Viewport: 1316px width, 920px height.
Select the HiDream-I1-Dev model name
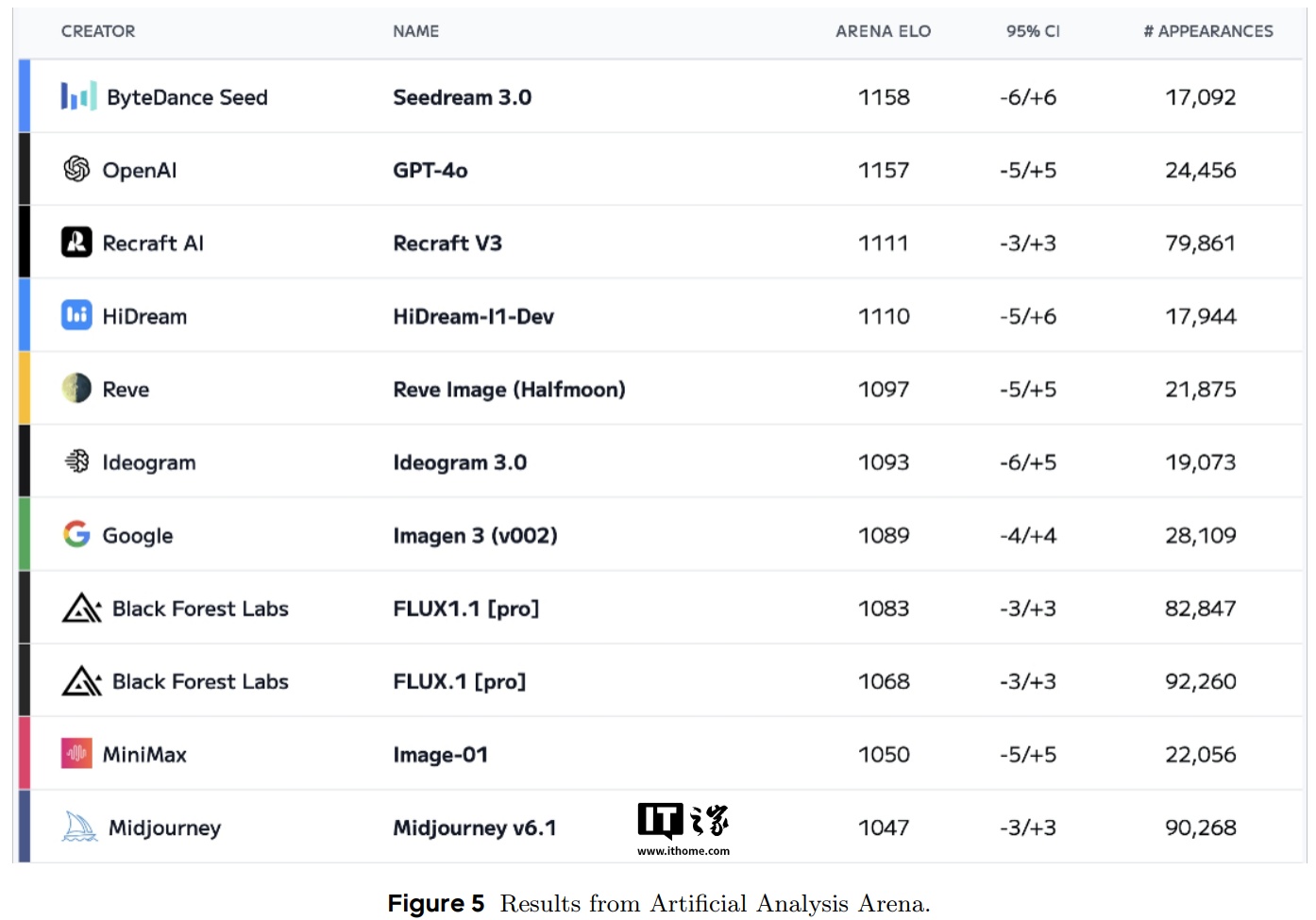point(473,317)
